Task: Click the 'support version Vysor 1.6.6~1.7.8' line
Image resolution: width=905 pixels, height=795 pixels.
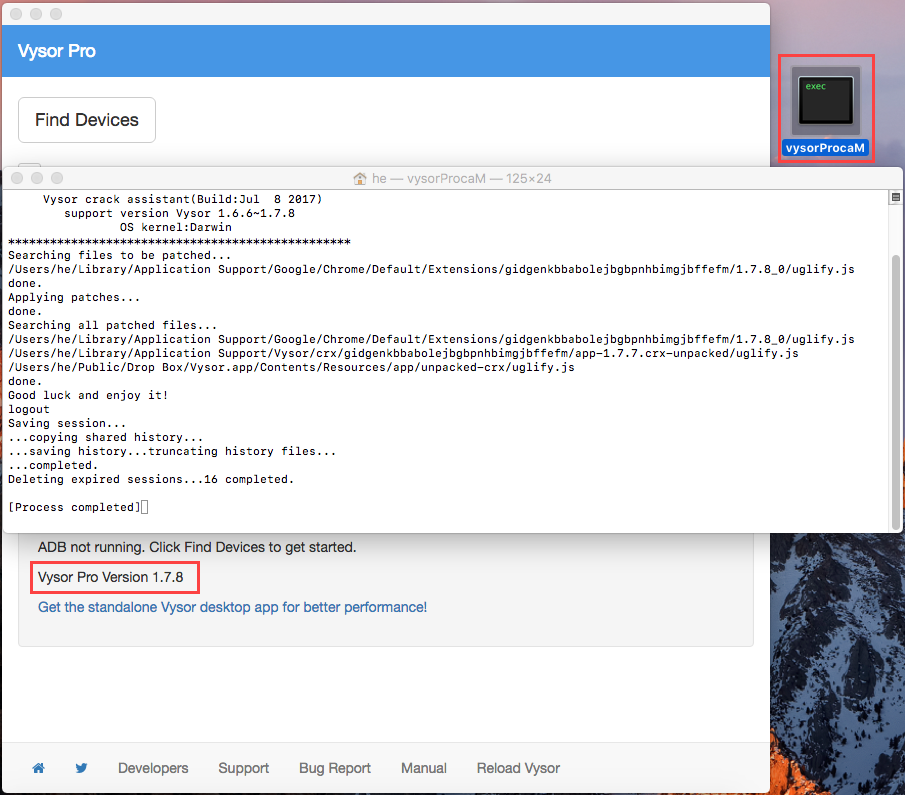Action: tap(179, 213)
